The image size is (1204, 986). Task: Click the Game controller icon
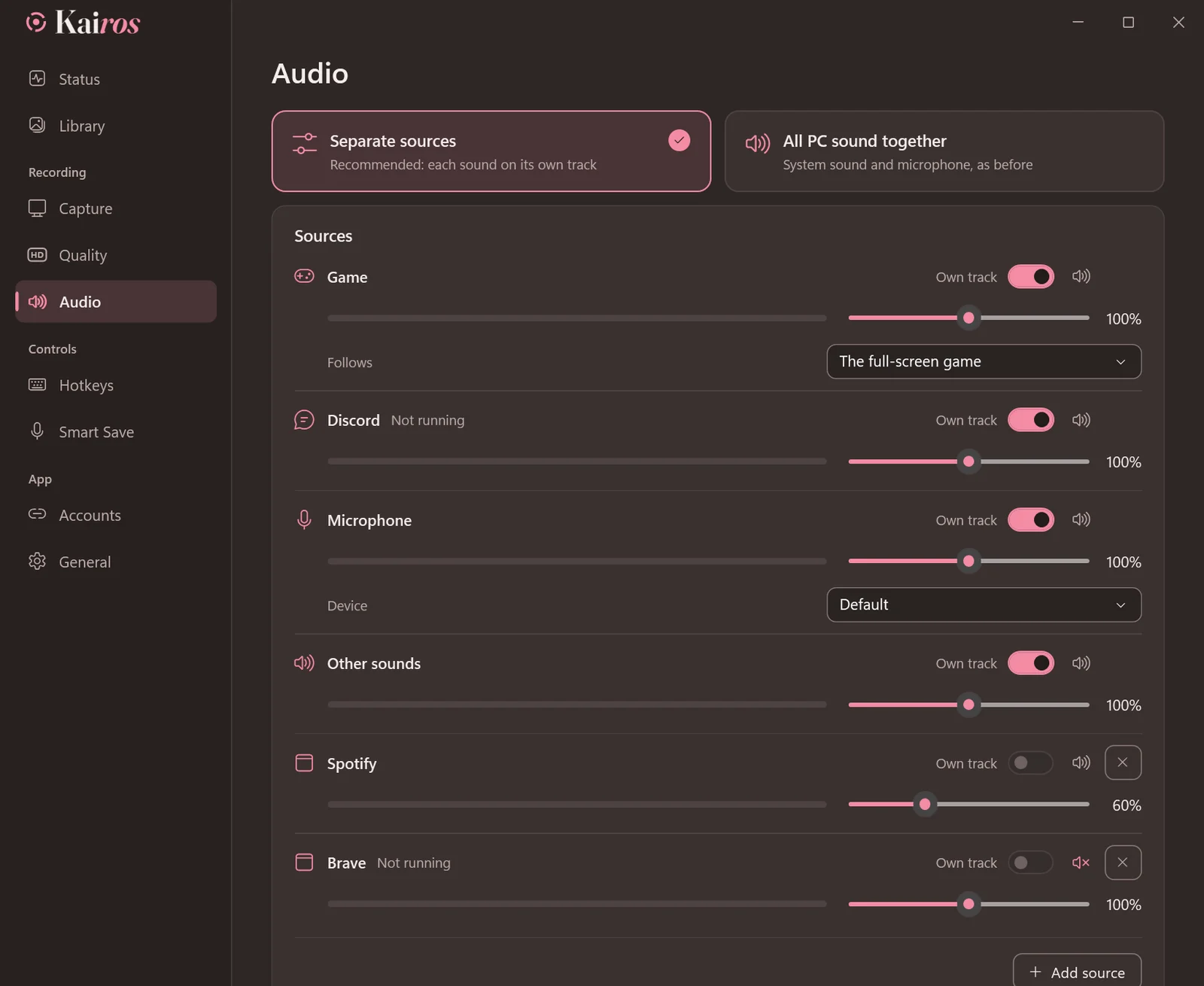tap(304, 276)
